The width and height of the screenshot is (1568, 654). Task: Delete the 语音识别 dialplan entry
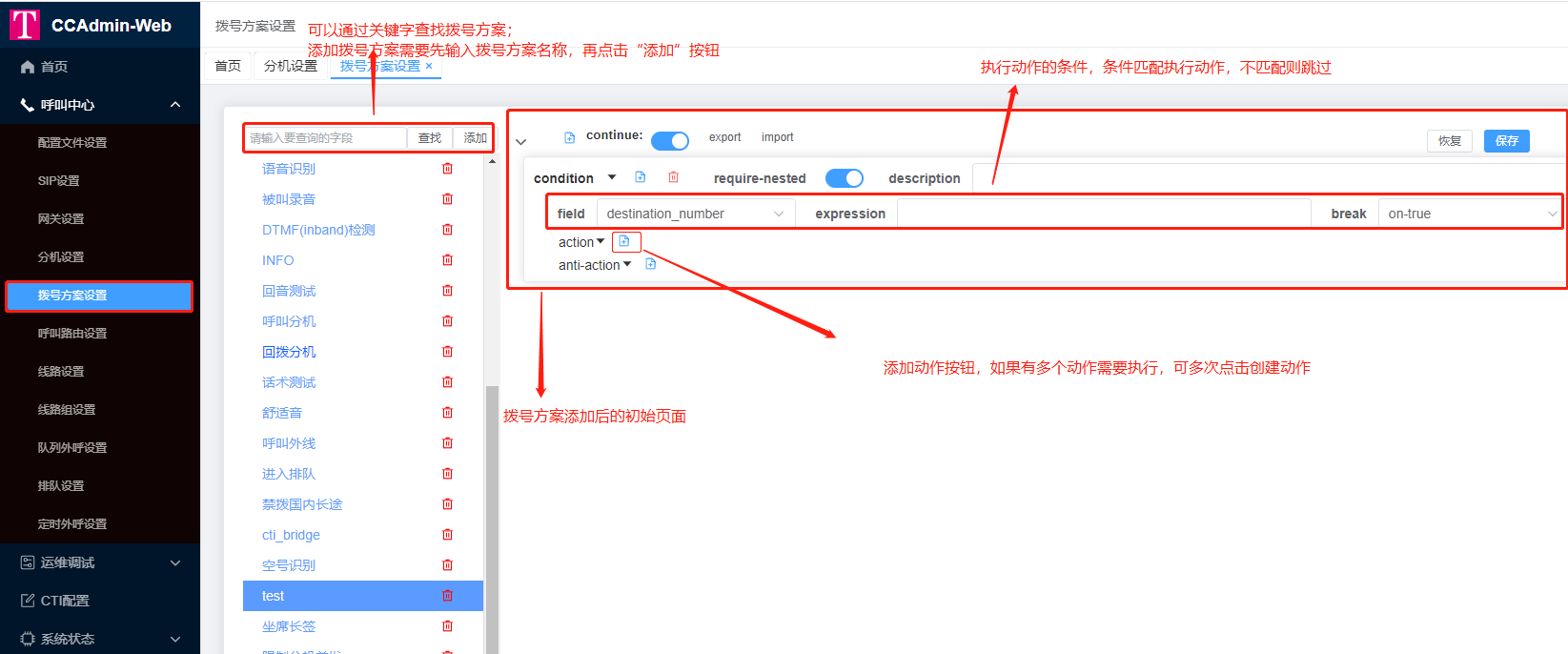coord(447,169)
